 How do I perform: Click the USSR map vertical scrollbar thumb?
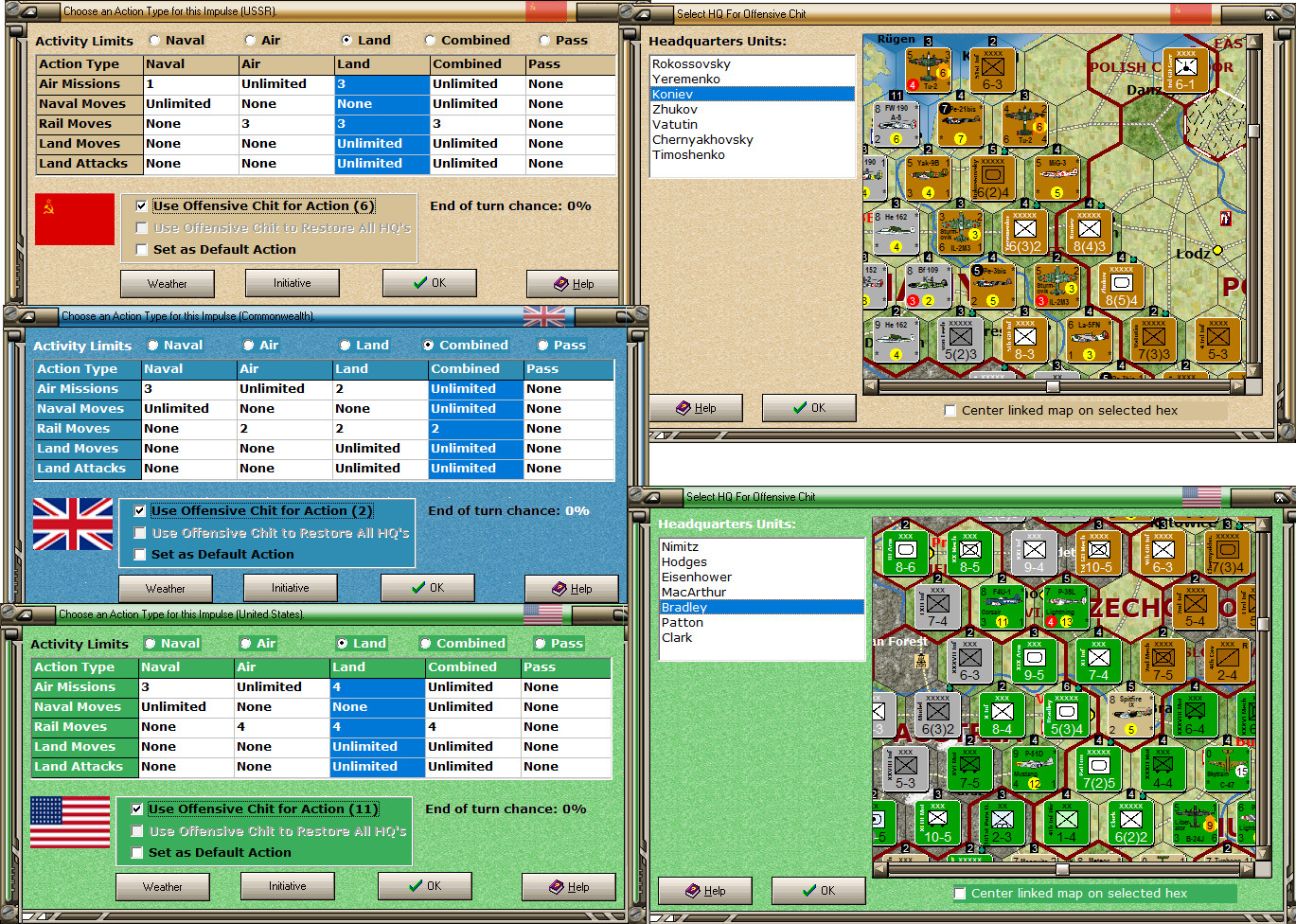tap(1254, 131)
